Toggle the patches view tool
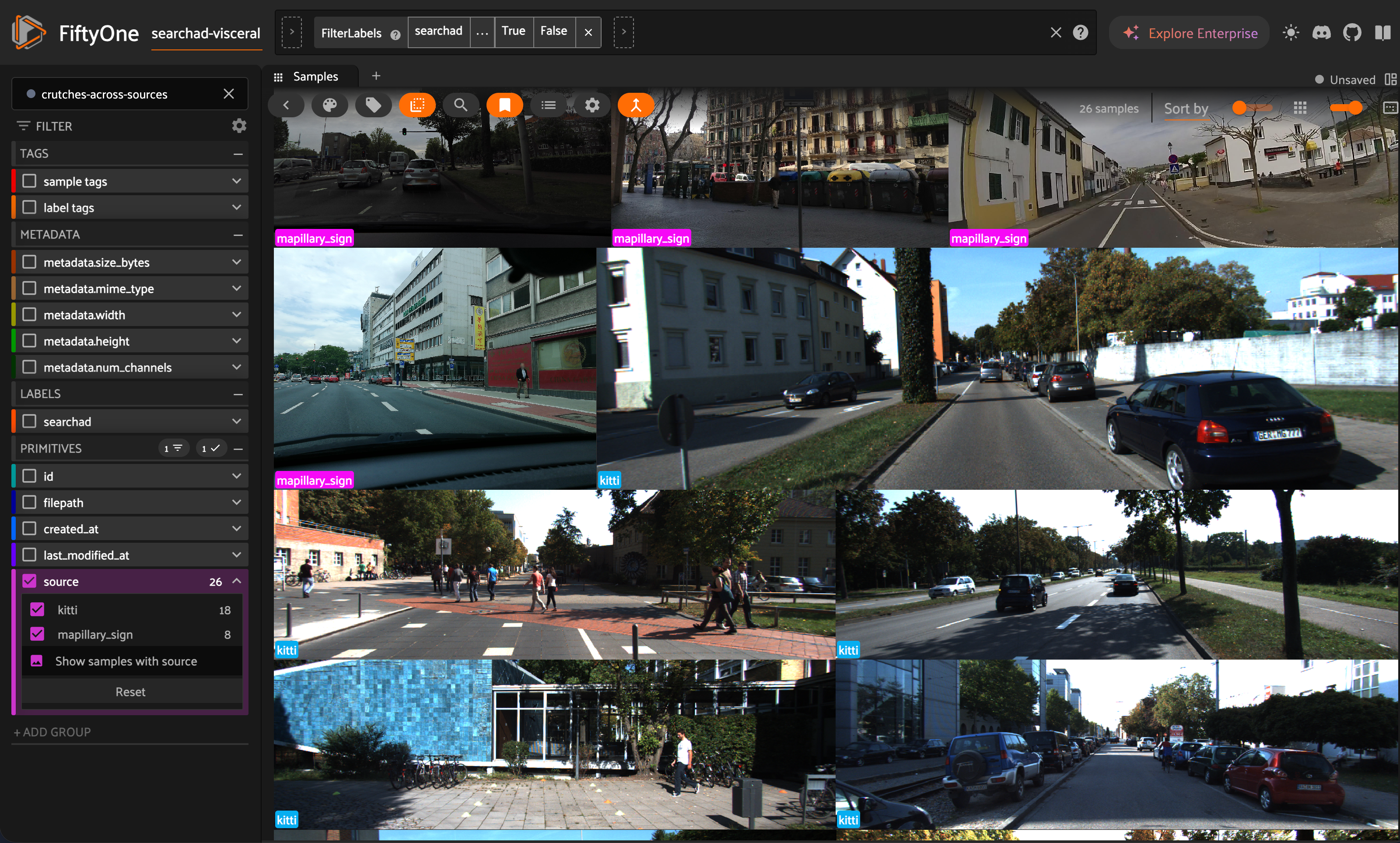Image resolution: width=1400 pixels, height=843 pixels. pos(417,105)
